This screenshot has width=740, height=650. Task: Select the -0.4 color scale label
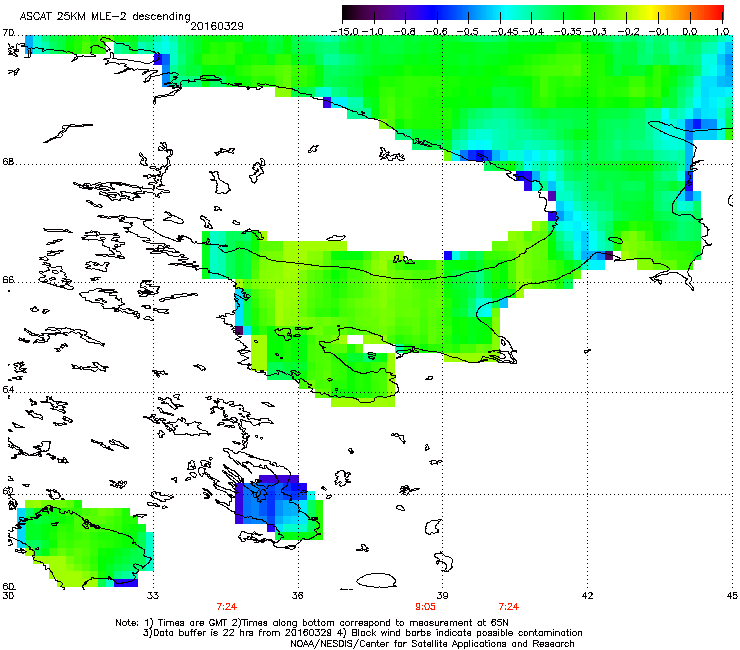point(532,32)
